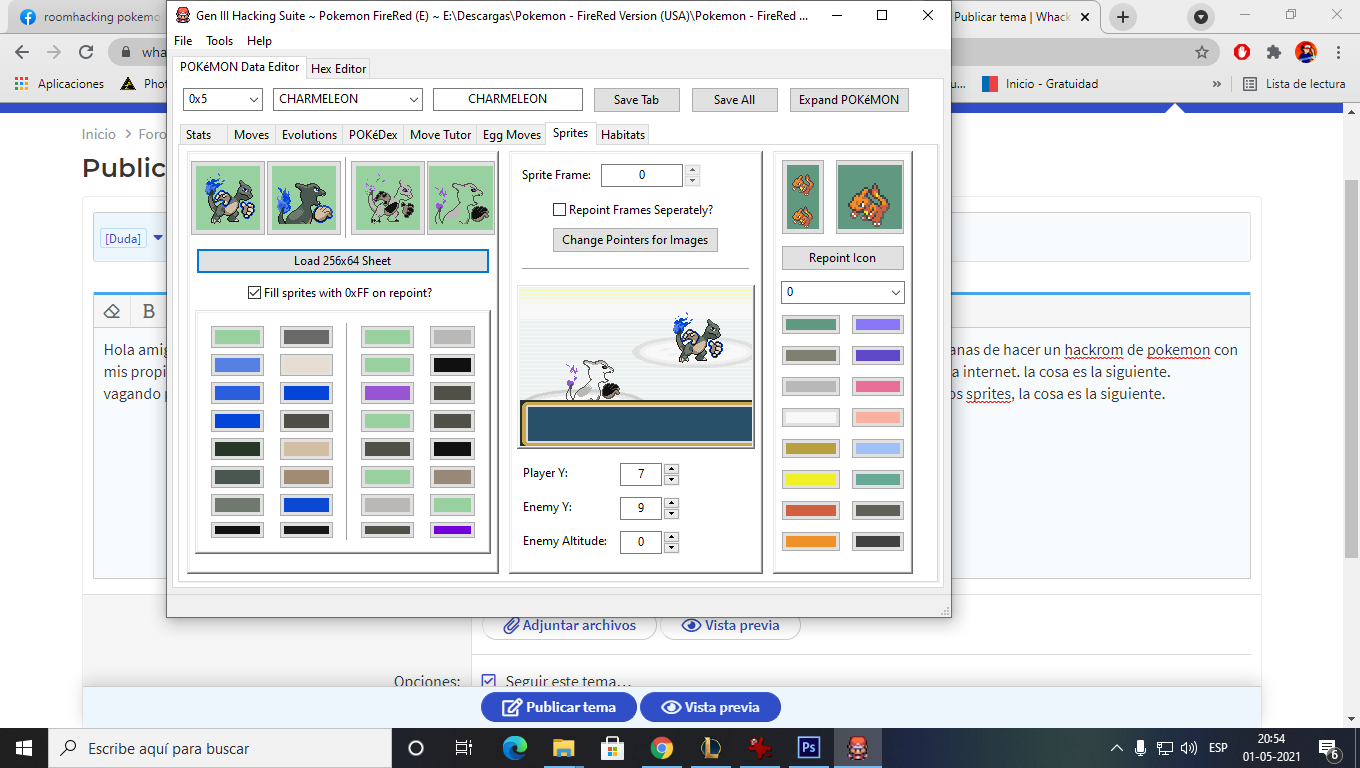1360x768 pixels.
Task: Open Chrome from the Windows taskbar
Action: 661,748
